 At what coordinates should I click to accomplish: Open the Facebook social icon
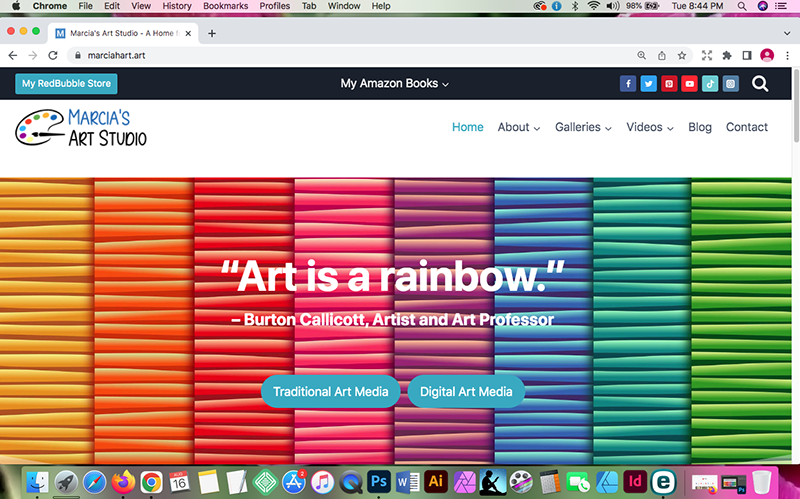[x=628, y=84]
